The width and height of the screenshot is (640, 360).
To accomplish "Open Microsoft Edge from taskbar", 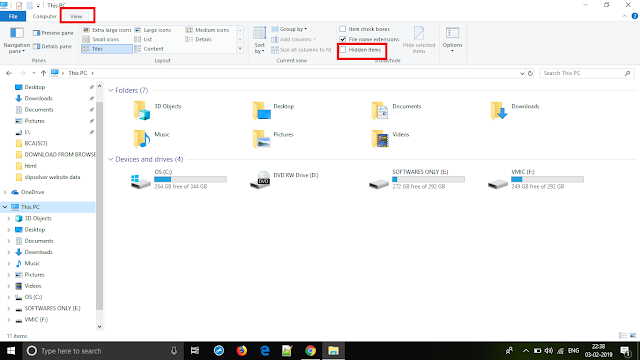I will pos(264,351).
